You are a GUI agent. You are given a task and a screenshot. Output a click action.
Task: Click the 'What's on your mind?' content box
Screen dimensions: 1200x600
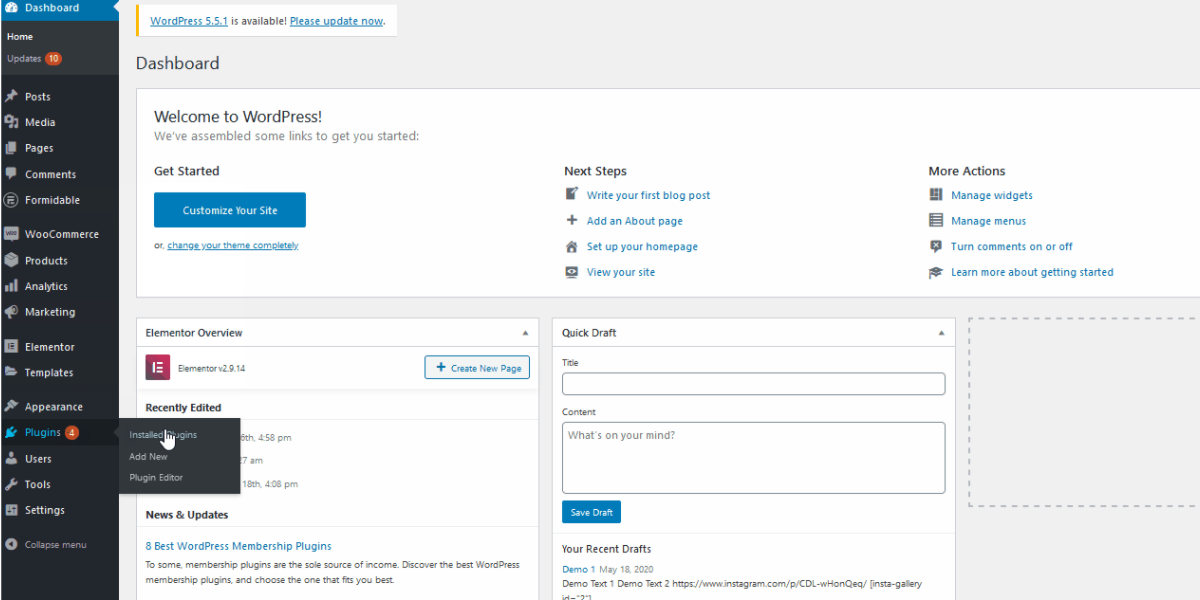(753, 458)
